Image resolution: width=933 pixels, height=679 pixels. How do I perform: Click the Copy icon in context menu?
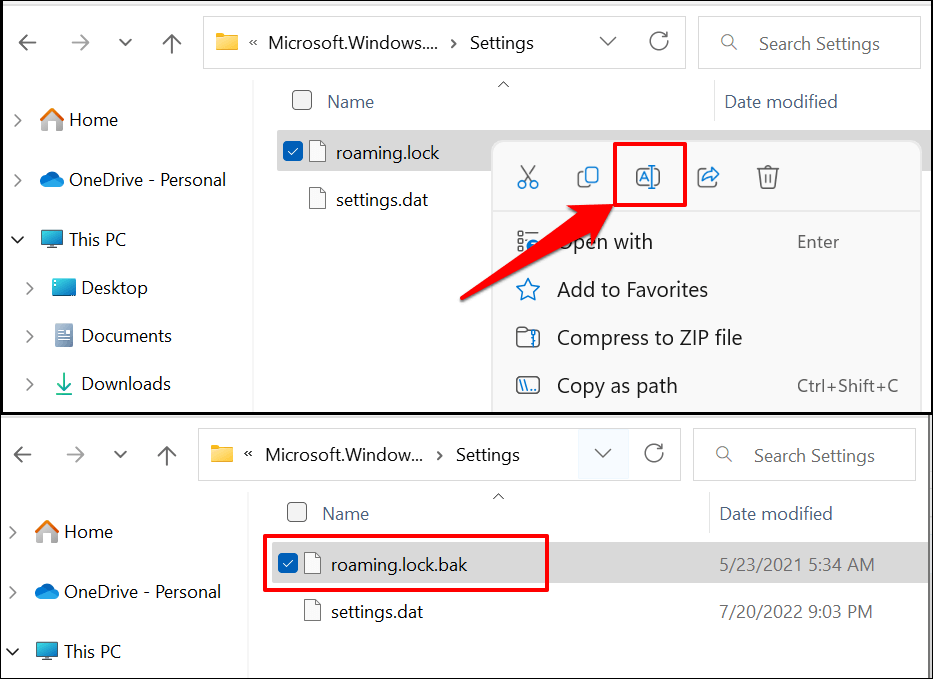point(588,177)
